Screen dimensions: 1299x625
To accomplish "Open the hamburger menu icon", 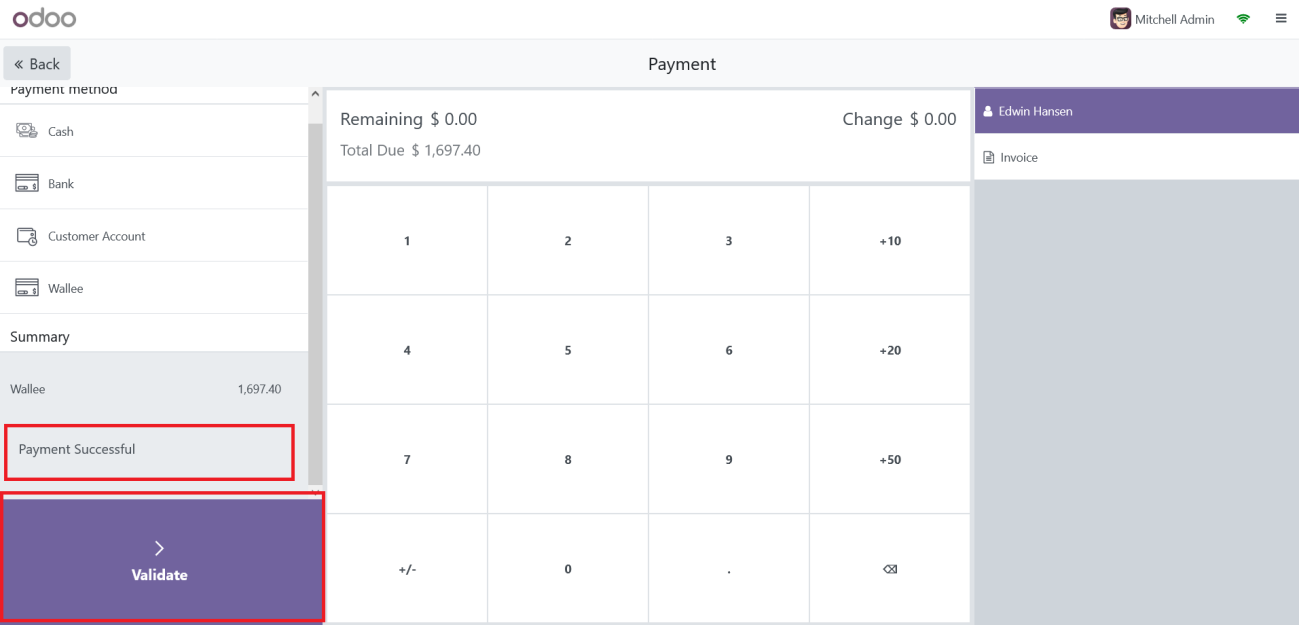I will point(1281,18).
